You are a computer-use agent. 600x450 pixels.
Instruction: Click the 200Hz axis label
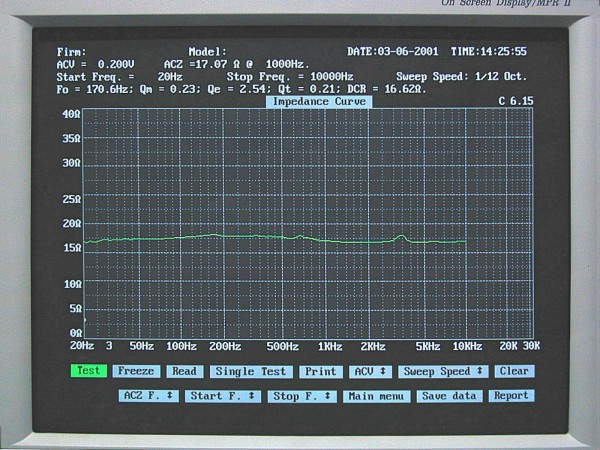[225, 347]
